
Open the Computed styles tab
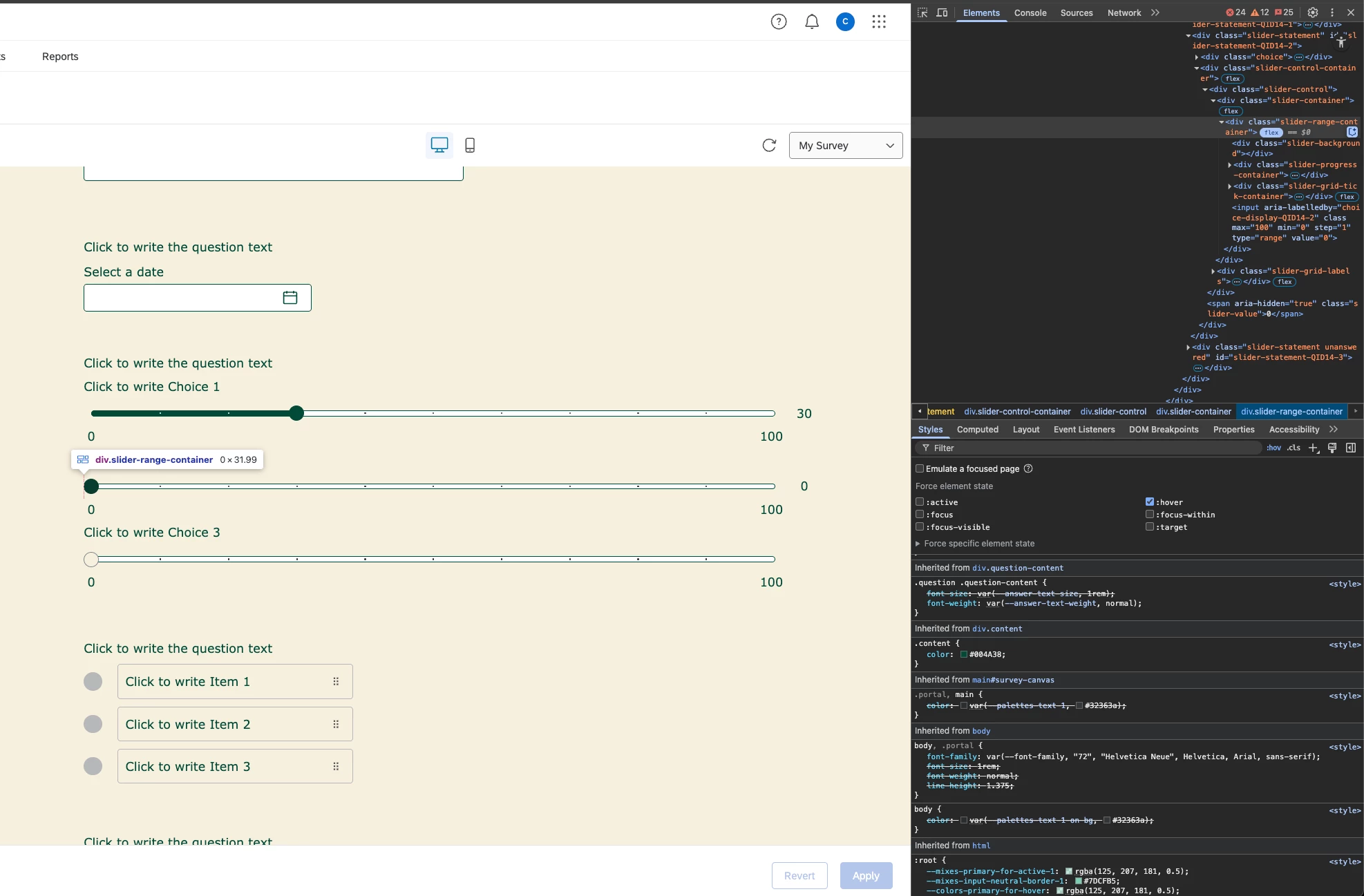[978, 429]
